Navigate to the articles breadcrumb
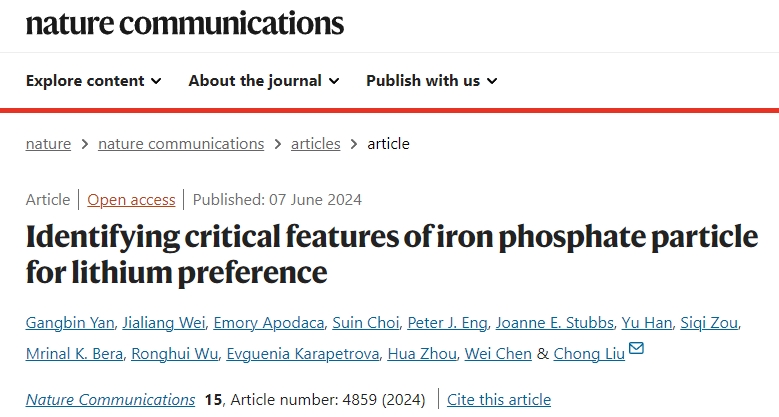Screen dimensions: 779x417 tap(315, 144)
